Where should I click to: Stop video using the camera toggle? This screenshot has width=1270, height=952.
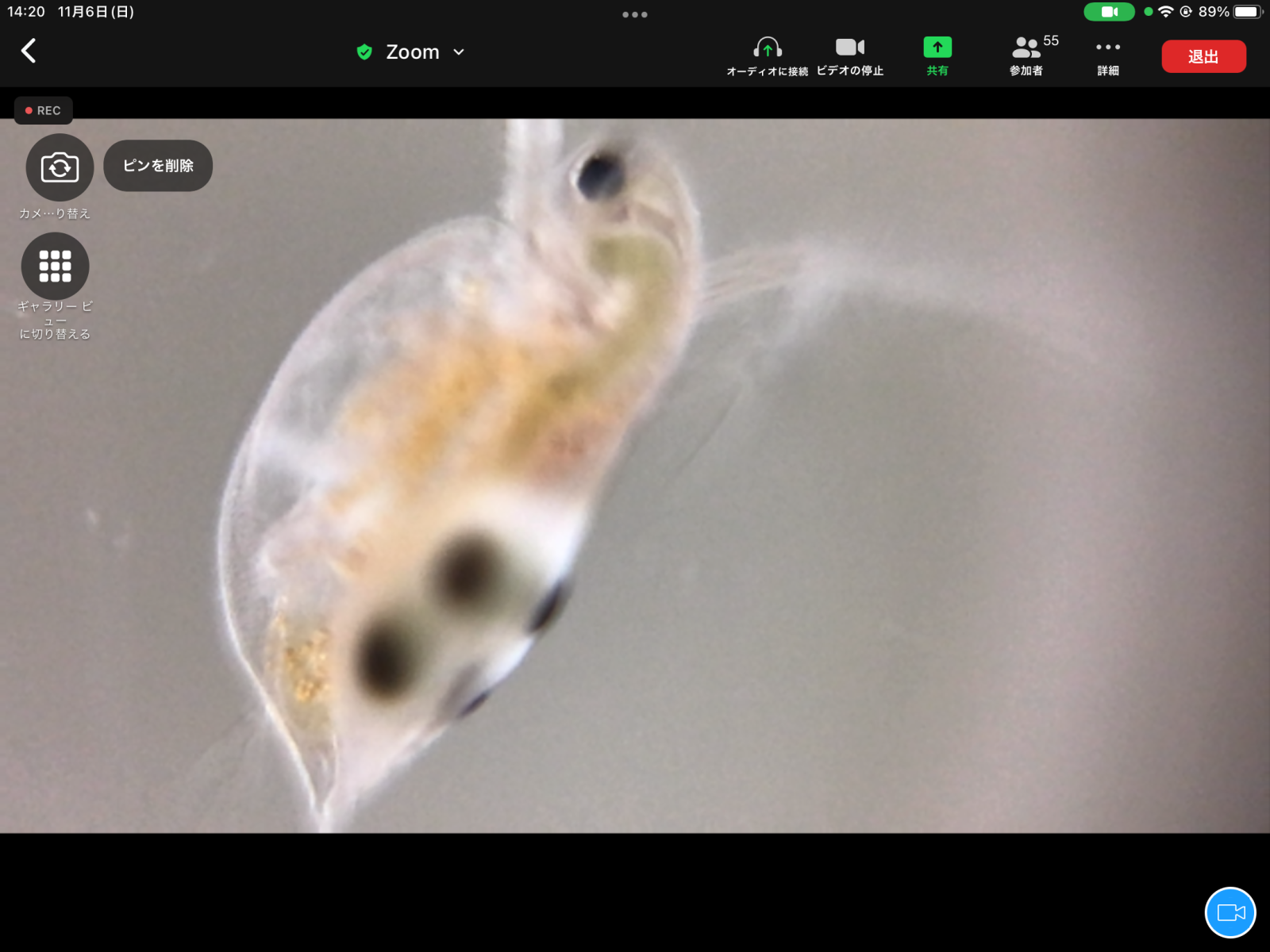[x=849, y=56]
